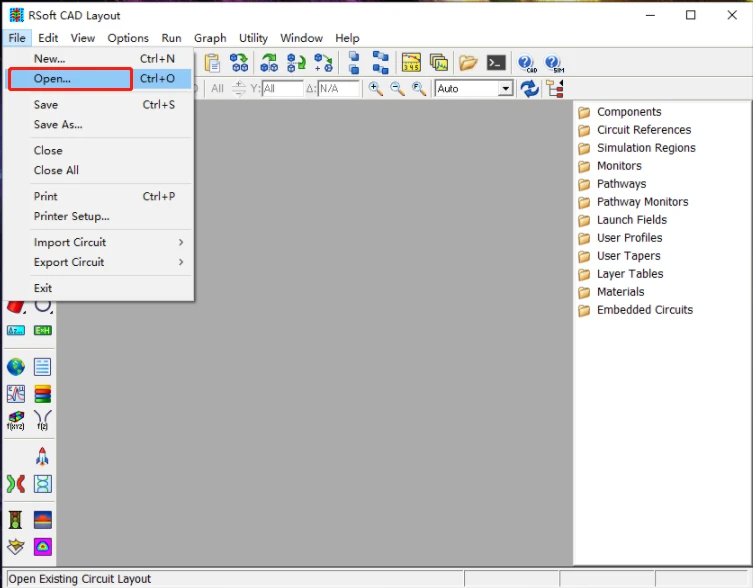This screenshot has height=588, width=753.
Task: Select the Materials folder in tree
Action: click(620, 292)
